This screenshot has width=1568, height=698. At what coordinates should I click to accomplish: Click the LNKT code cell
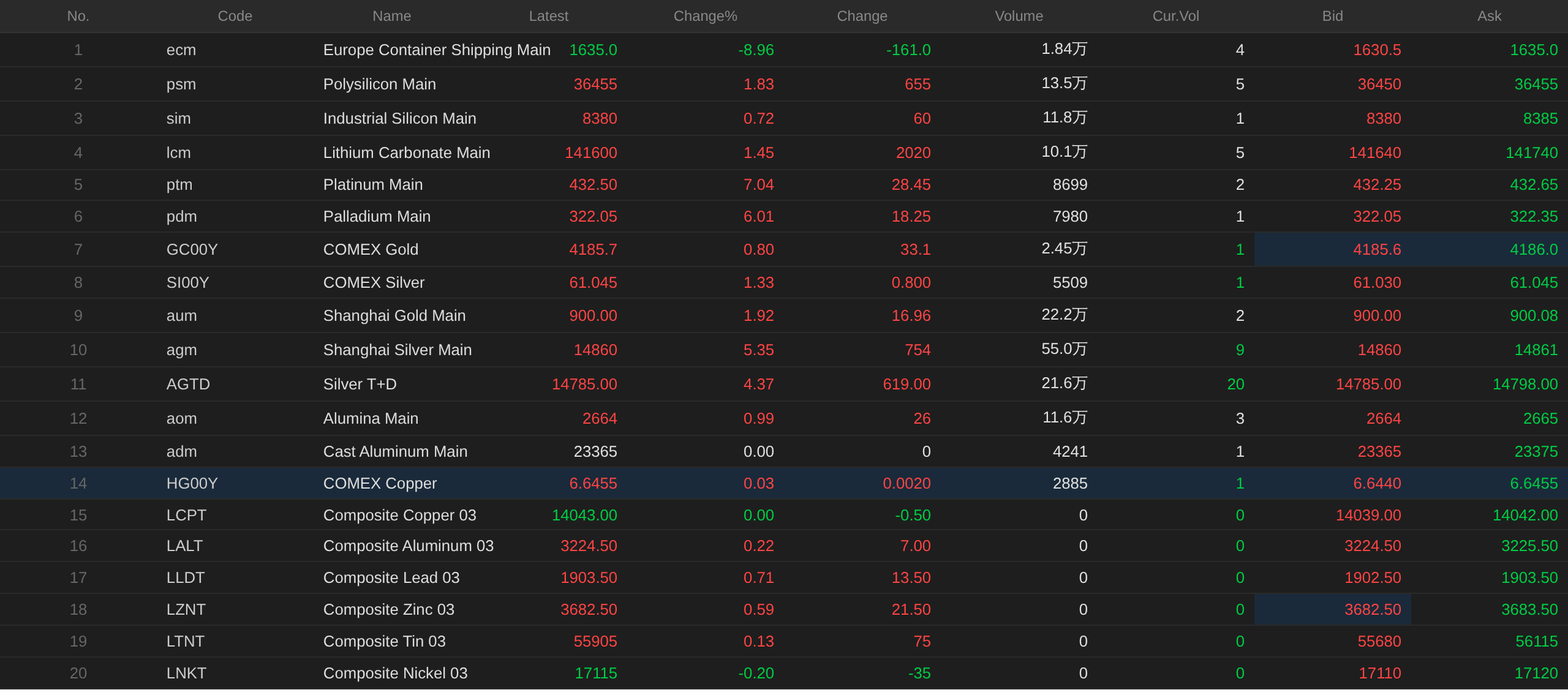(x=186, y=673)
